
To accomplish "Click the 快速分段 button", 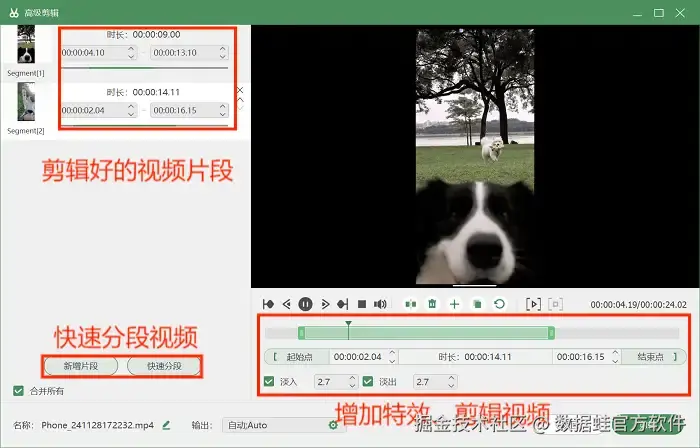I will (x=164, y=366).
